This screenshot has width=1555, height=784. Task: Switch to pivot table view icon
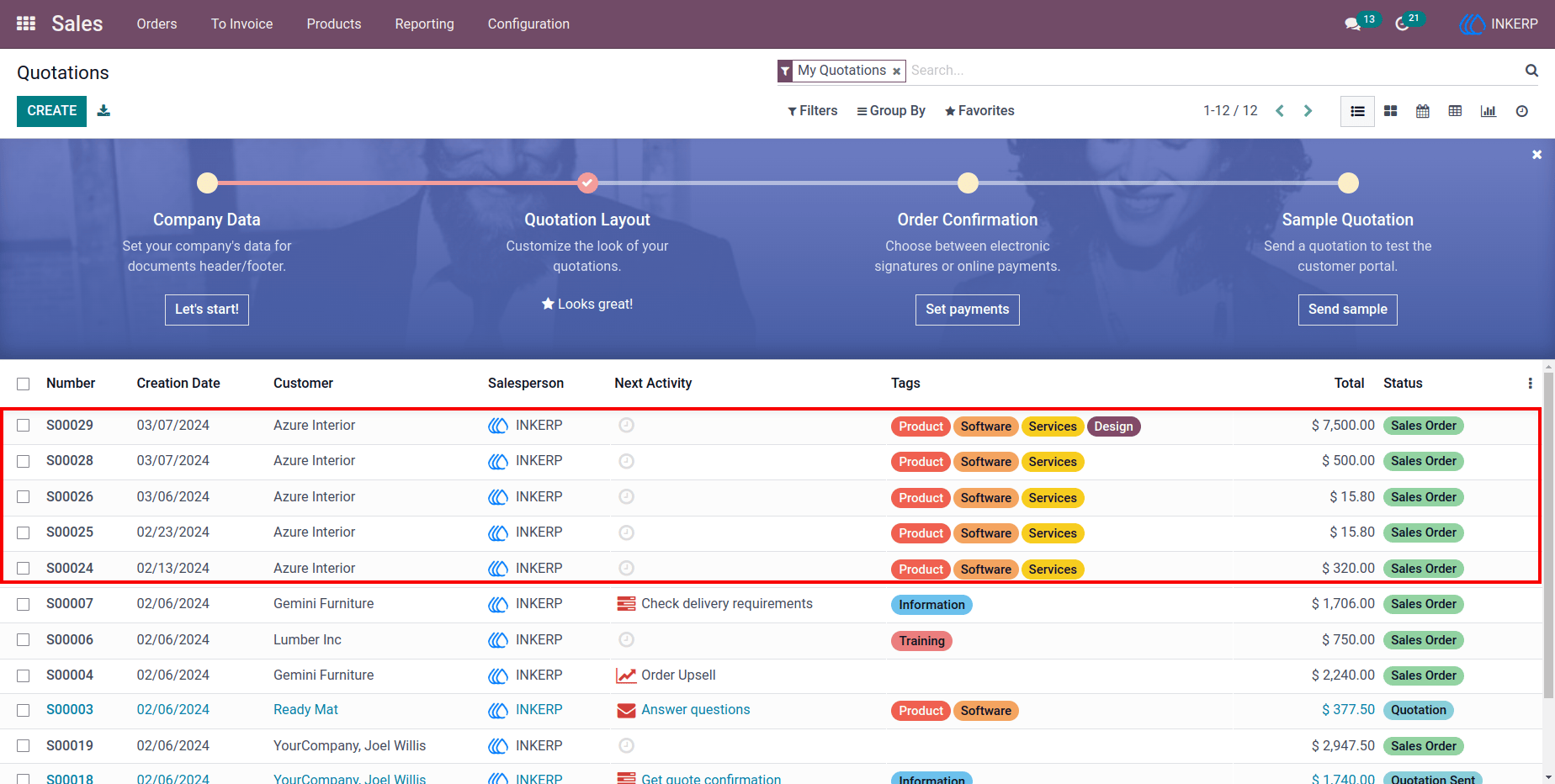pyautogui.click(x=1455, y=111)
